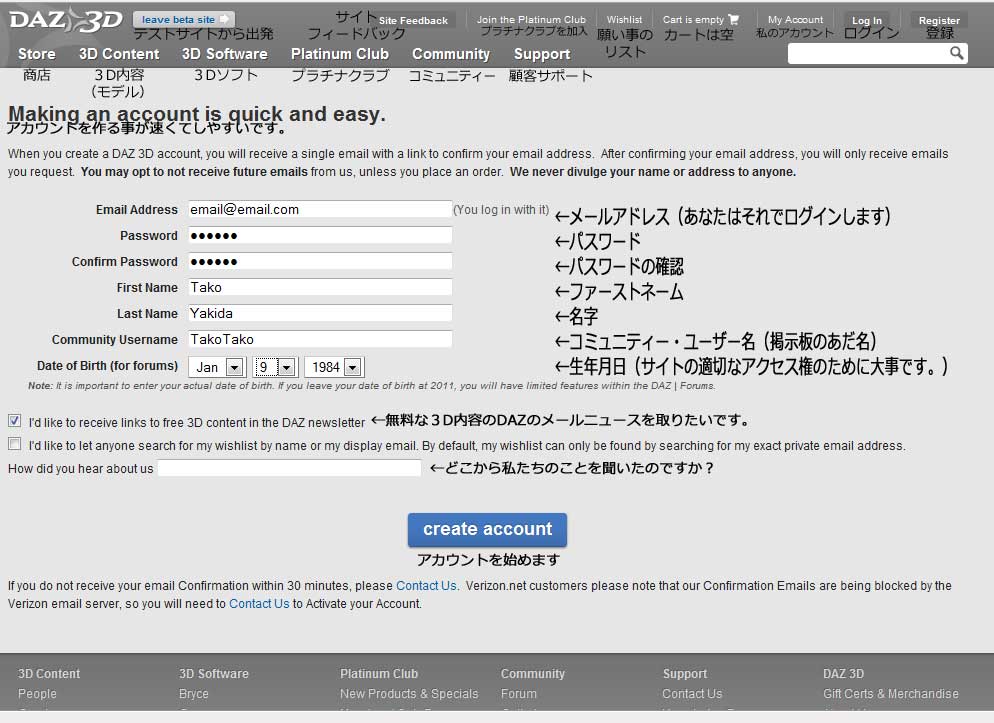Click the DAZ 3D logo
Viewport: 994px width, 723px height.
click(66, 20)
